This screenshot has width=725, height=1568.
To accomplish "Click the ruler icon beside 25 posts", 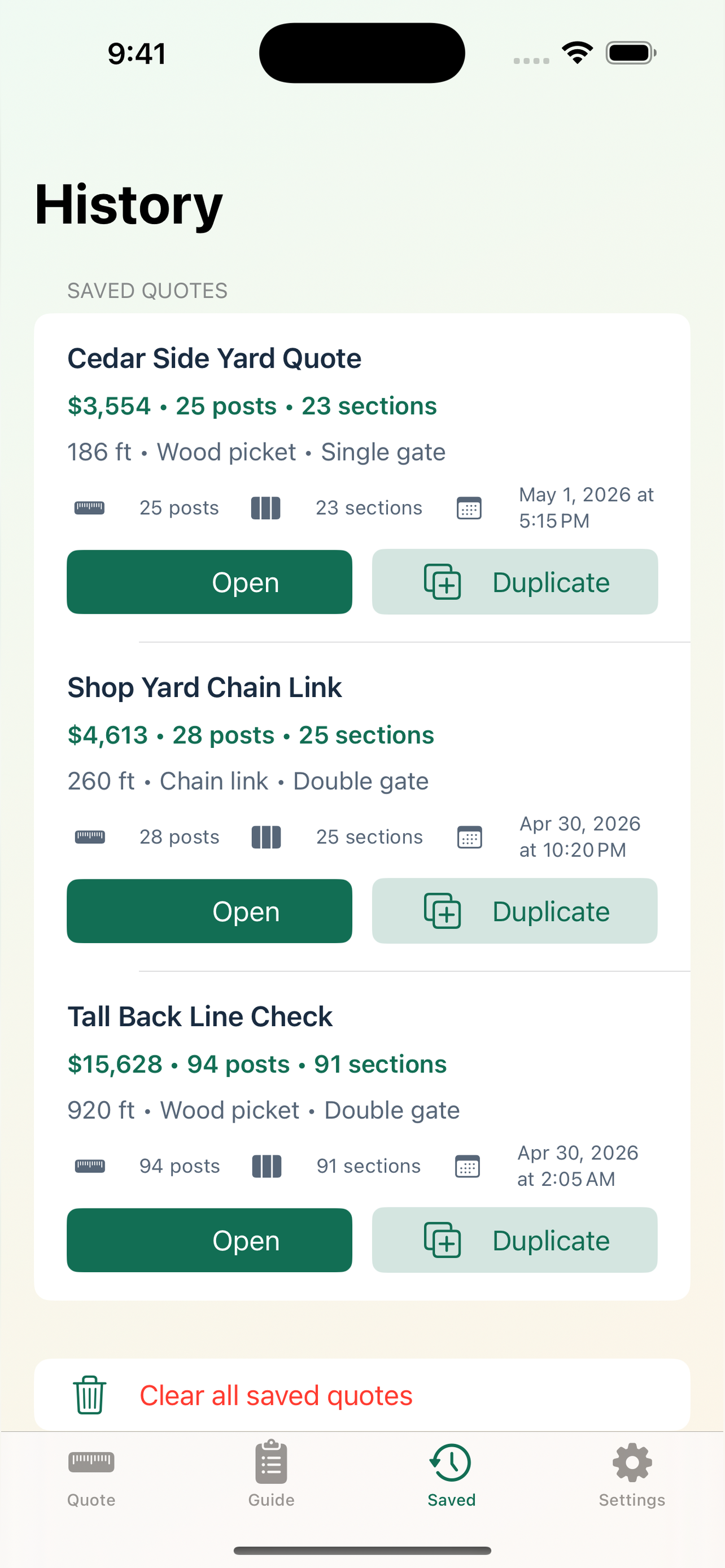I will [89, 507].
